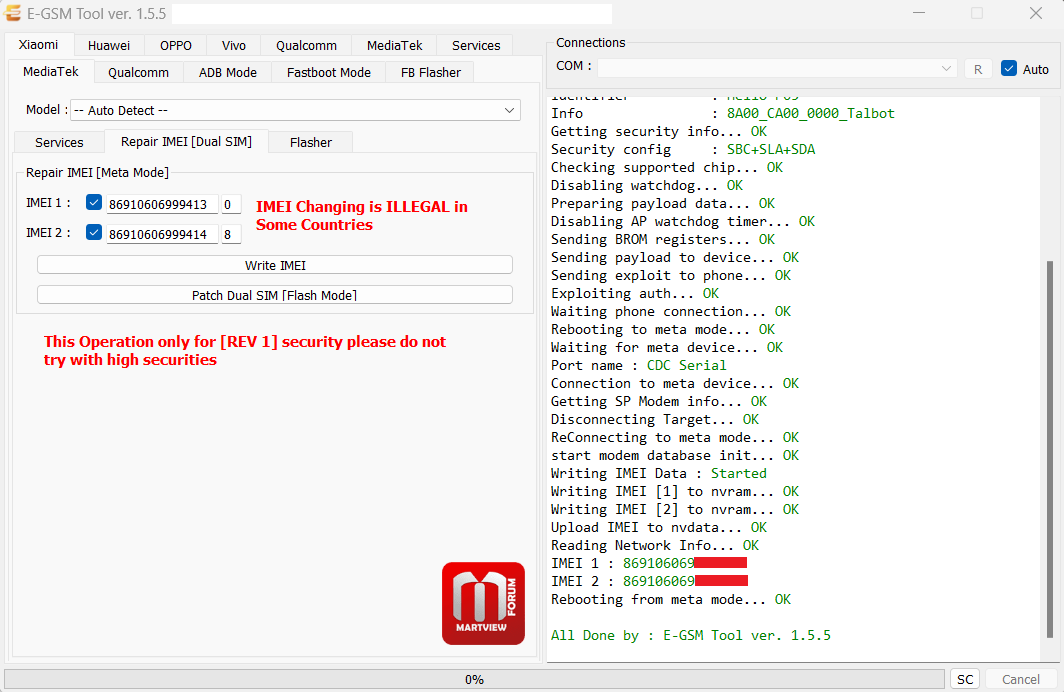Image resolution: width=1064 pixels, height=692 pixels.
Task: Click the Cancel button
Action: 1021,679
